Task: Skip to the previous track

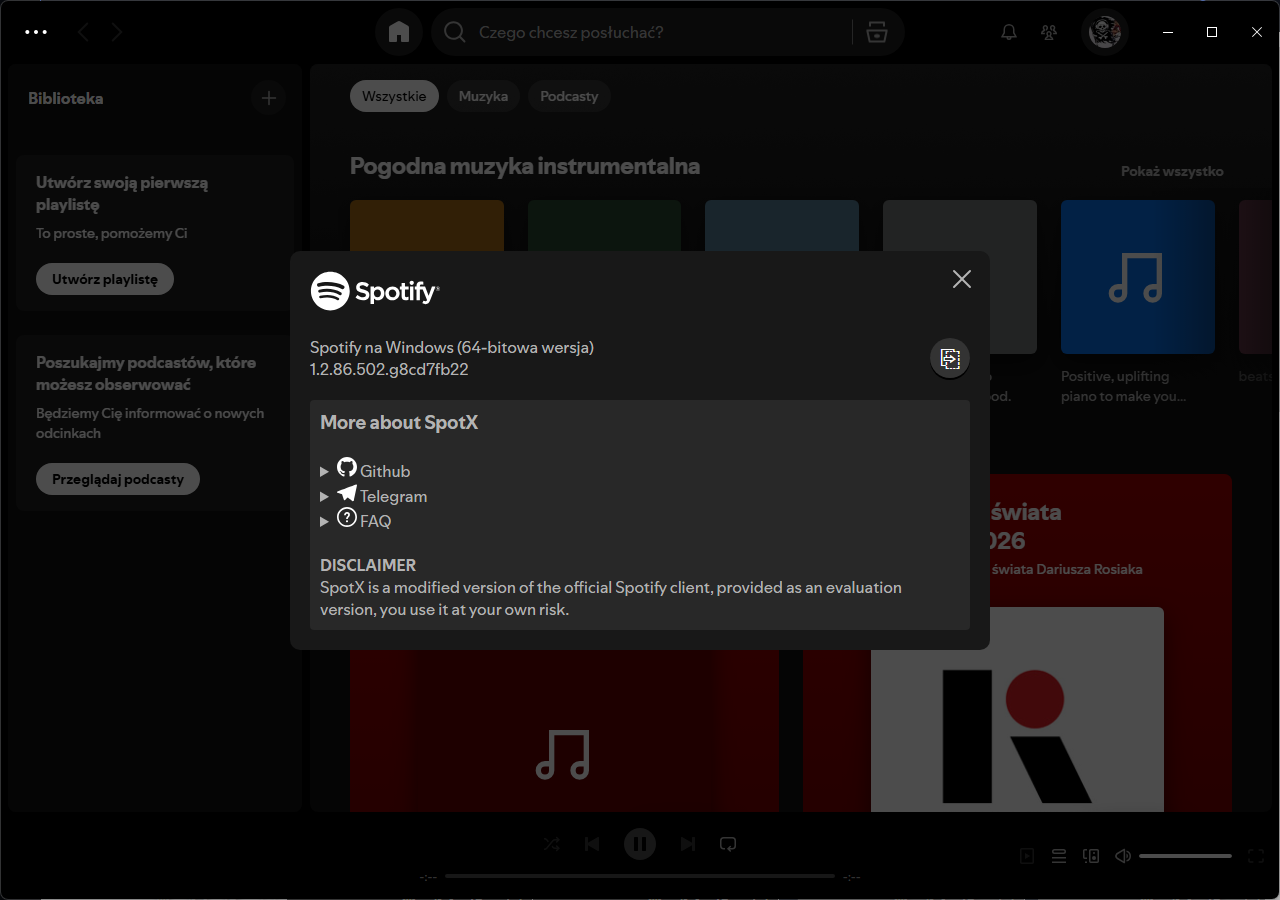Action: coord(592,844)
